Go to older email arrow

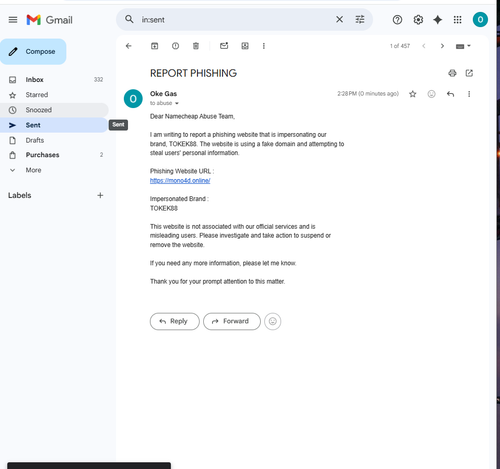click(442, 46)
